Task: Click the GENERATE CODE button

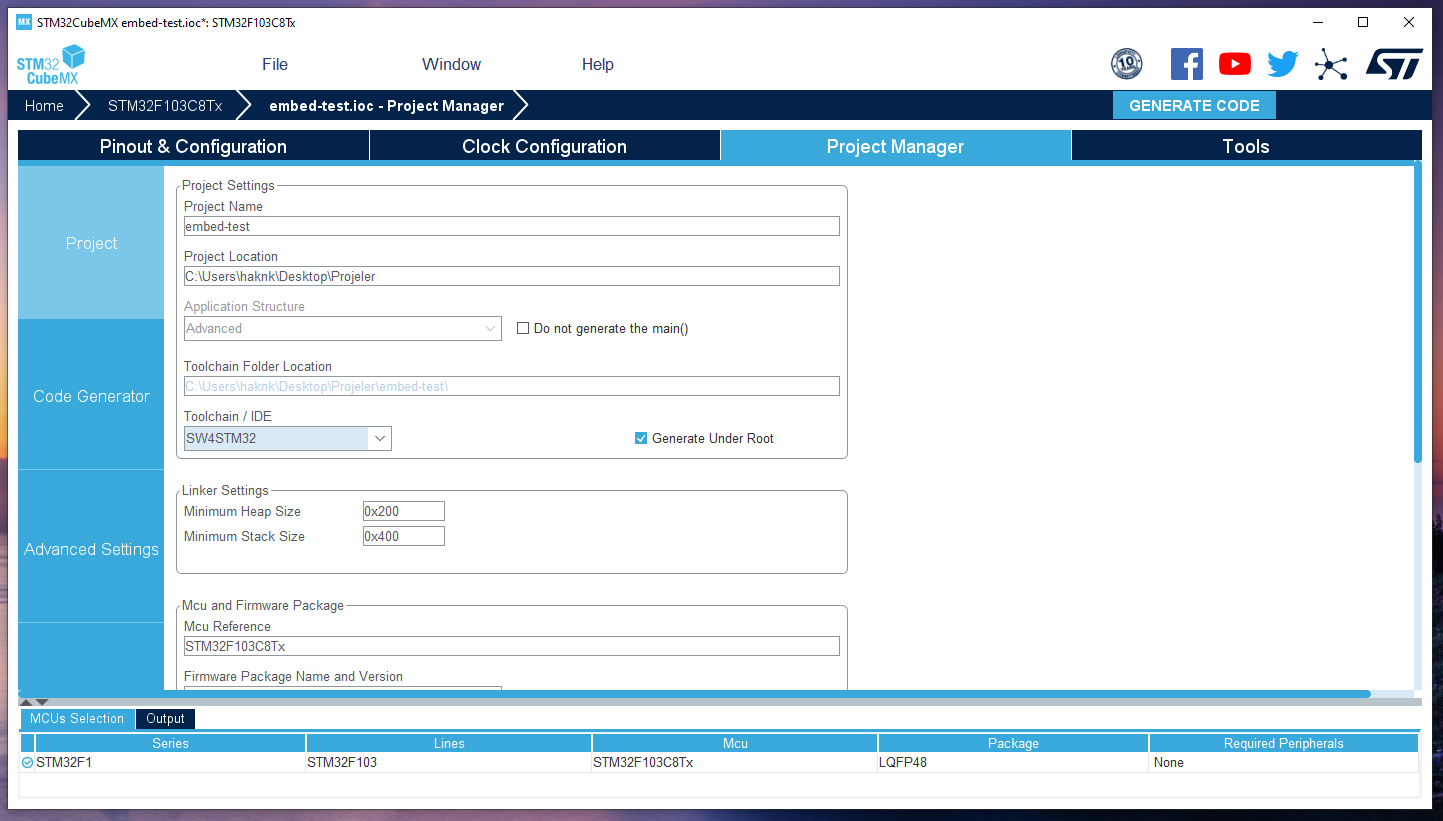Action: click(1194, 105)
